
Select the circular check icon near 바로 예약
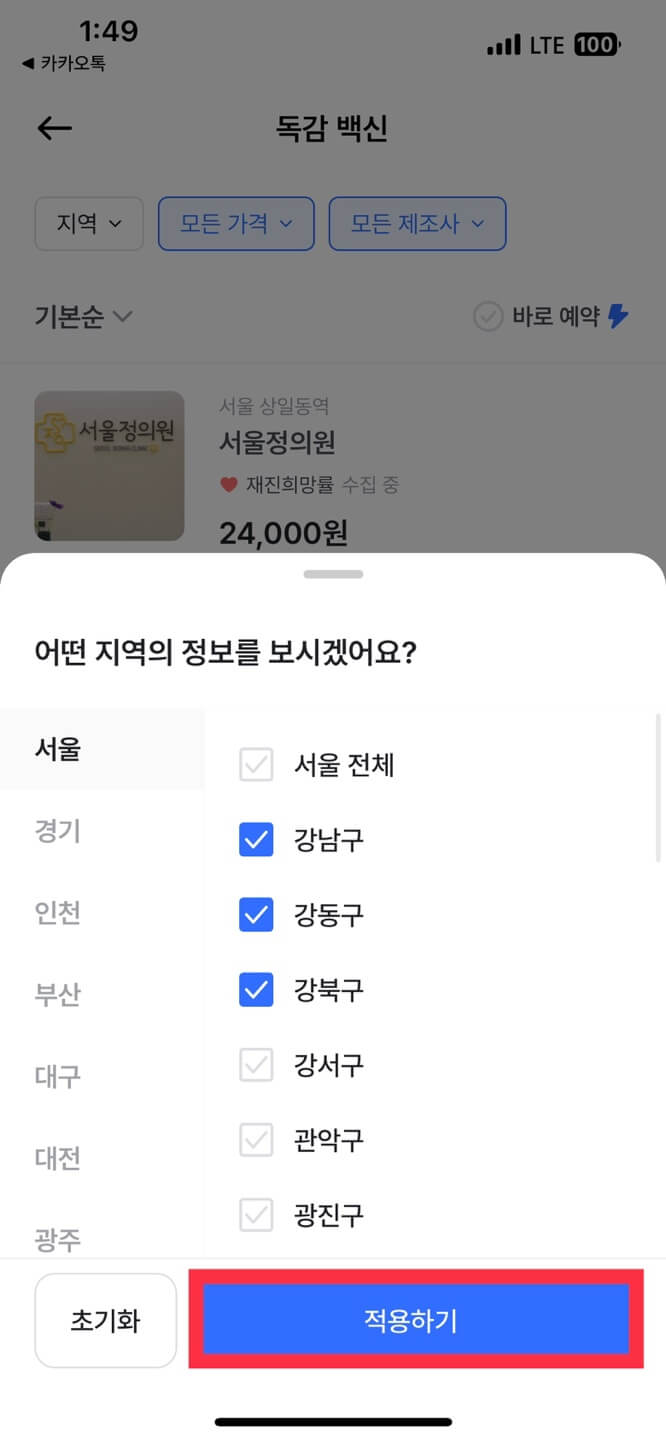tap(487, 316)
